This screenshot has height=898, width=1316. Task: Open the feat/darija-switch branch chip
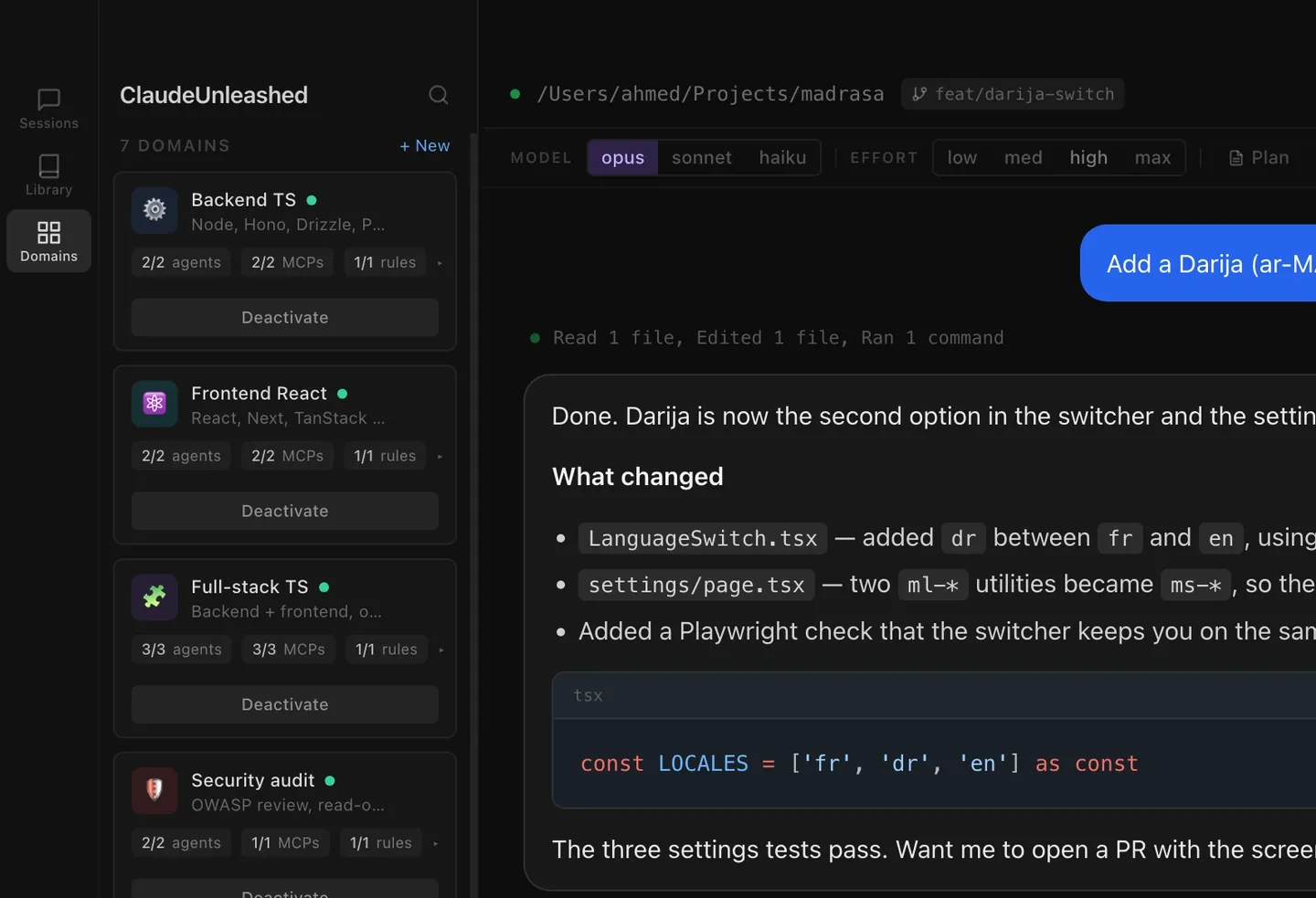1013,94
